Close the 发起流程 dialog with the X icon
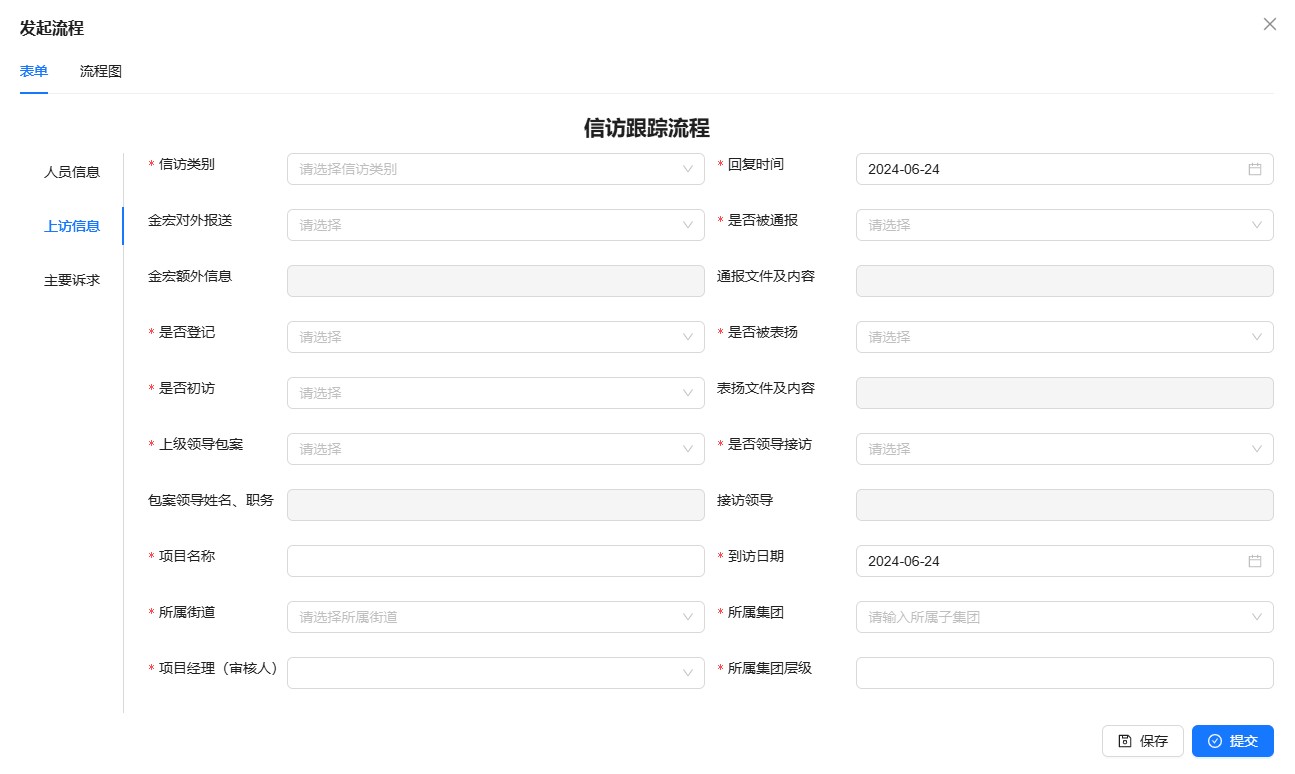The height and width of the screenshot is (774, 1295). pyautogui.click(x=1269, y=24)
